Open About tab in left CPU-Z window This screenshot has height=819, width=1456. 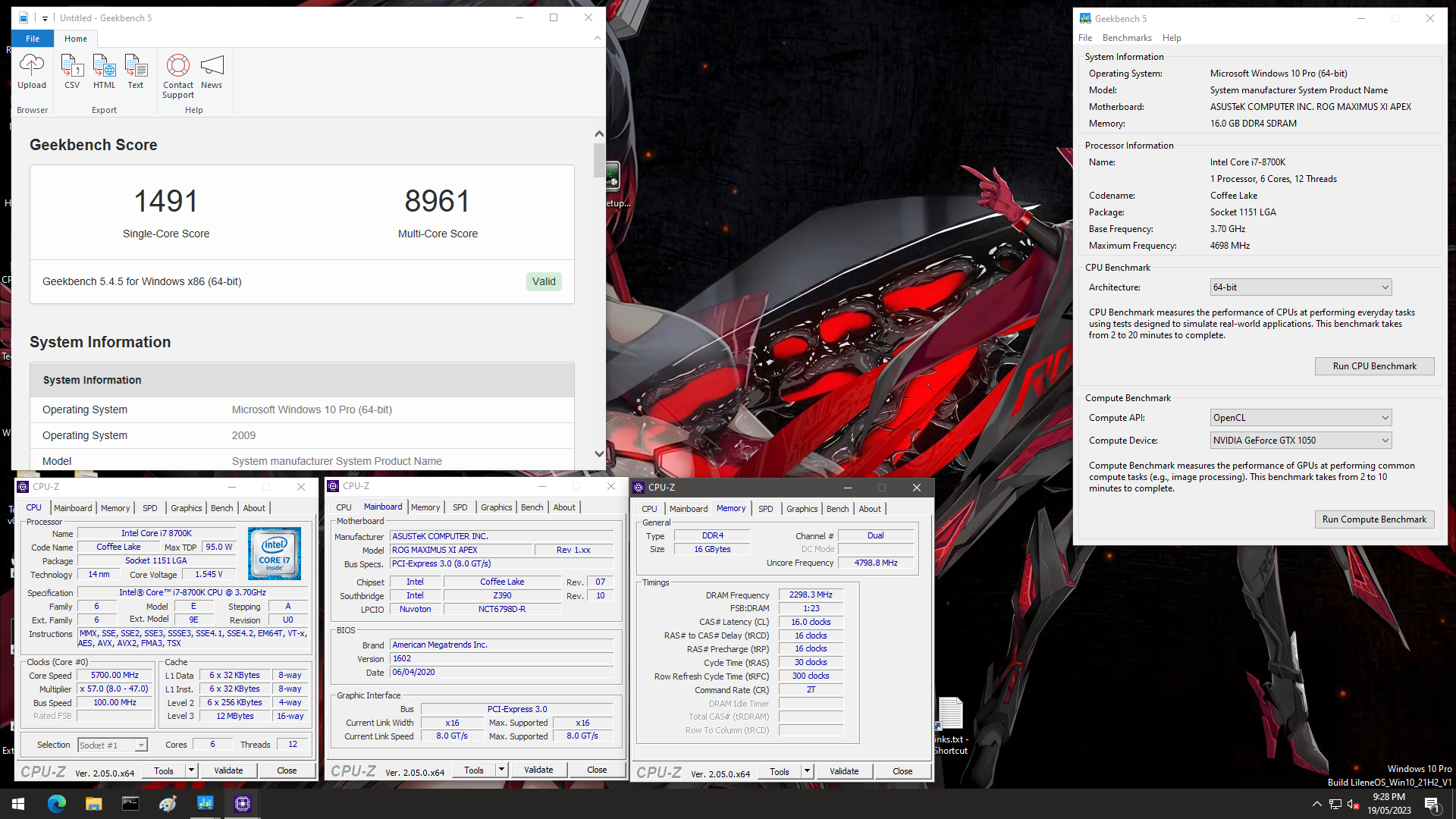(x=254, y=508)
